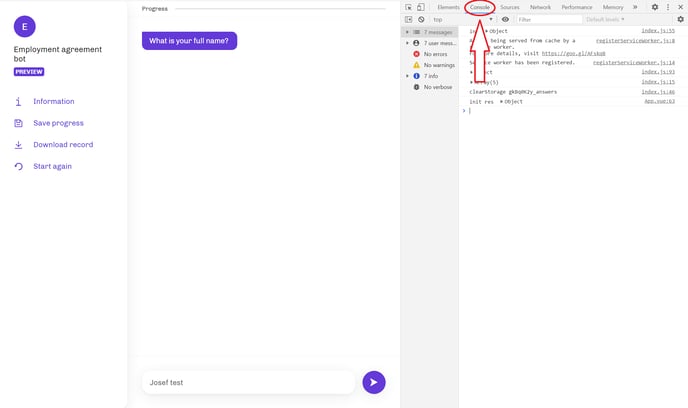Screen dimensions: 688x408
Task: Open App.vue:63 source link
Action: coord(659,101)
